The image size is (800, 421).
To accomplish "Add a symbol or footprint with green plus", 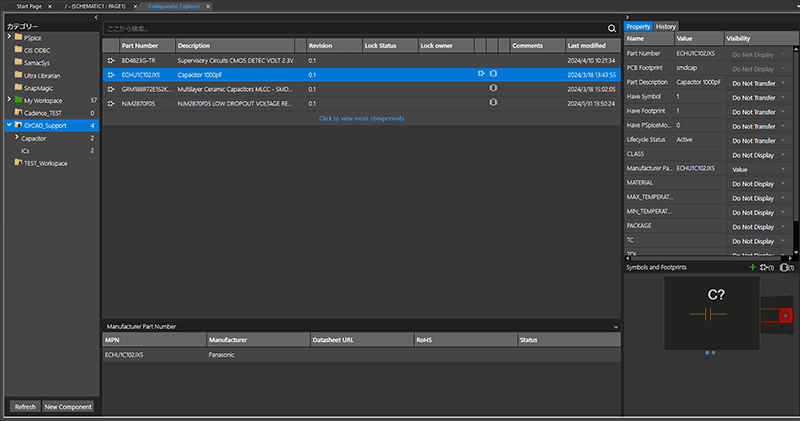I will pyautogui.click(x=752, y=267).
